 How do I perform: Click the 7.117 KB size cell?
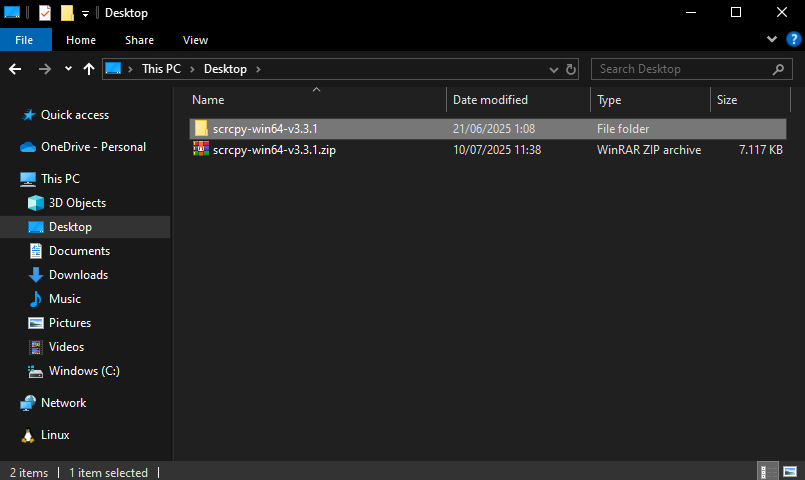[760, 150]
